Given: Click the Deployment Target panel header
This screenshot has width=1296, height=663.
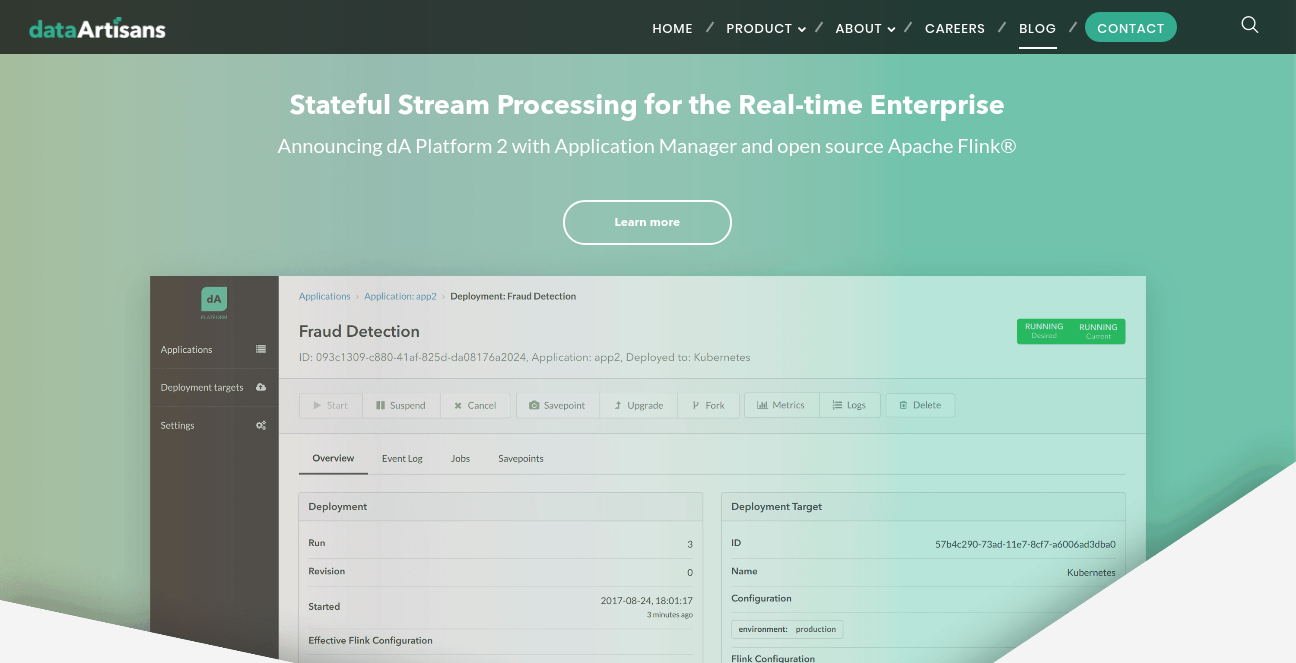Looking at the screenshot, I should [923, 507].
